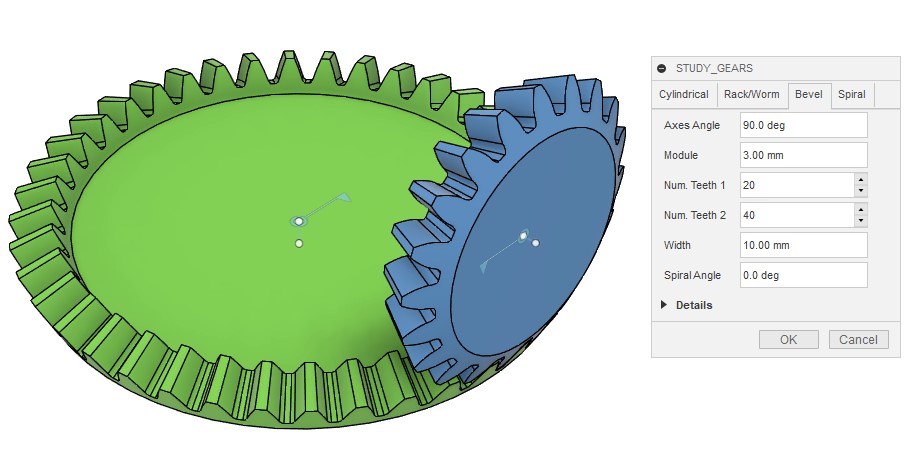Decrease Num. Teeth 1 with down arrow
911x449 pixels.
coord(860,191)
